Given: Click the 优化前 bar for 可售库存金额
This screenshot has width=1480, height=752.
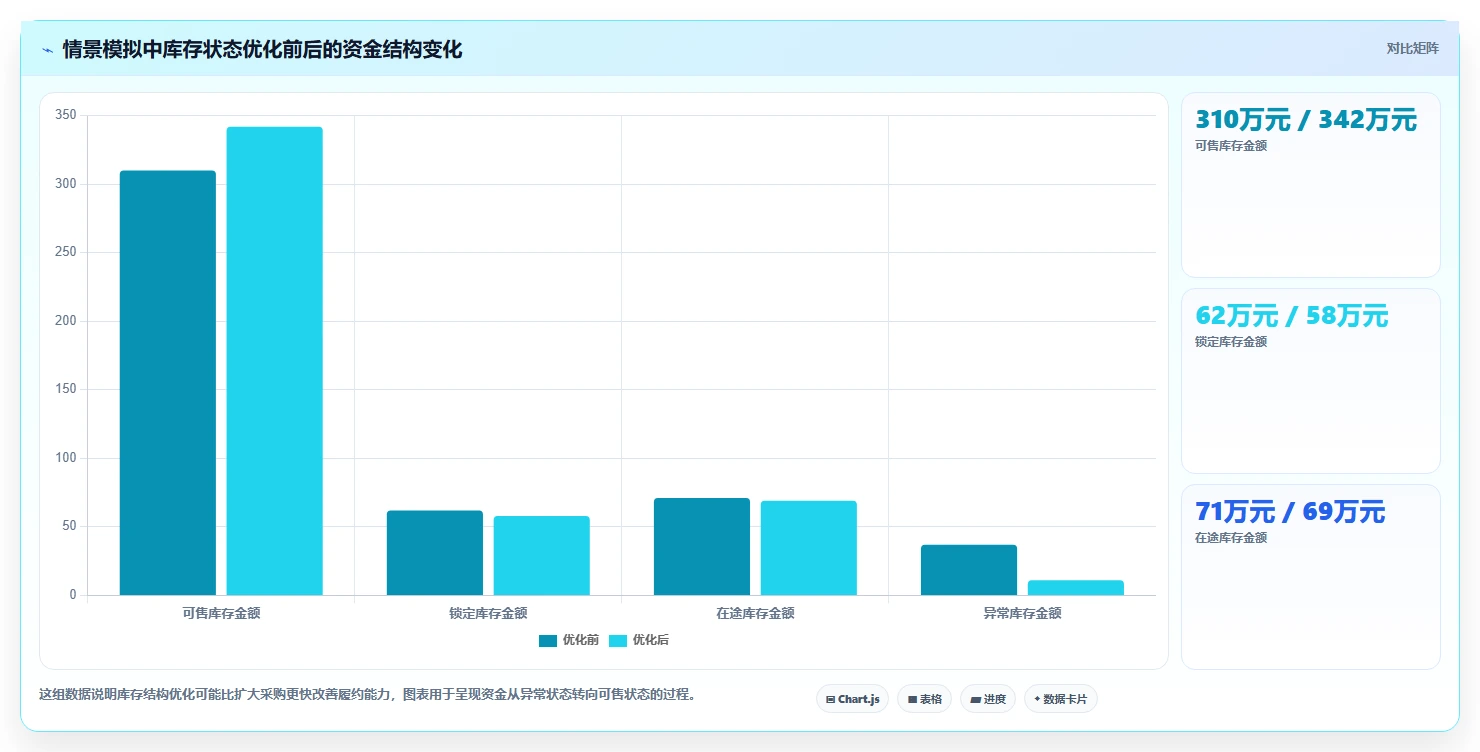Looking at the screenshot, I should pyautogui.click(x=168, y=383).
